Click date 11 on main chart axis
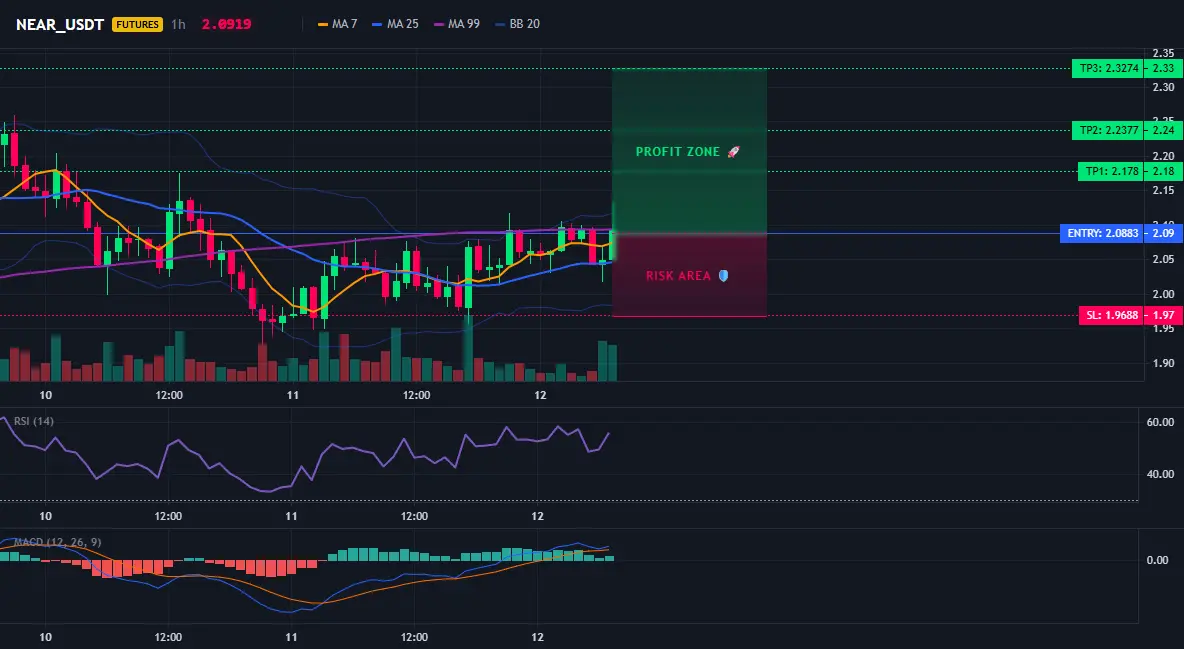This screenshot has width=1184, height=649. (293, 395)
